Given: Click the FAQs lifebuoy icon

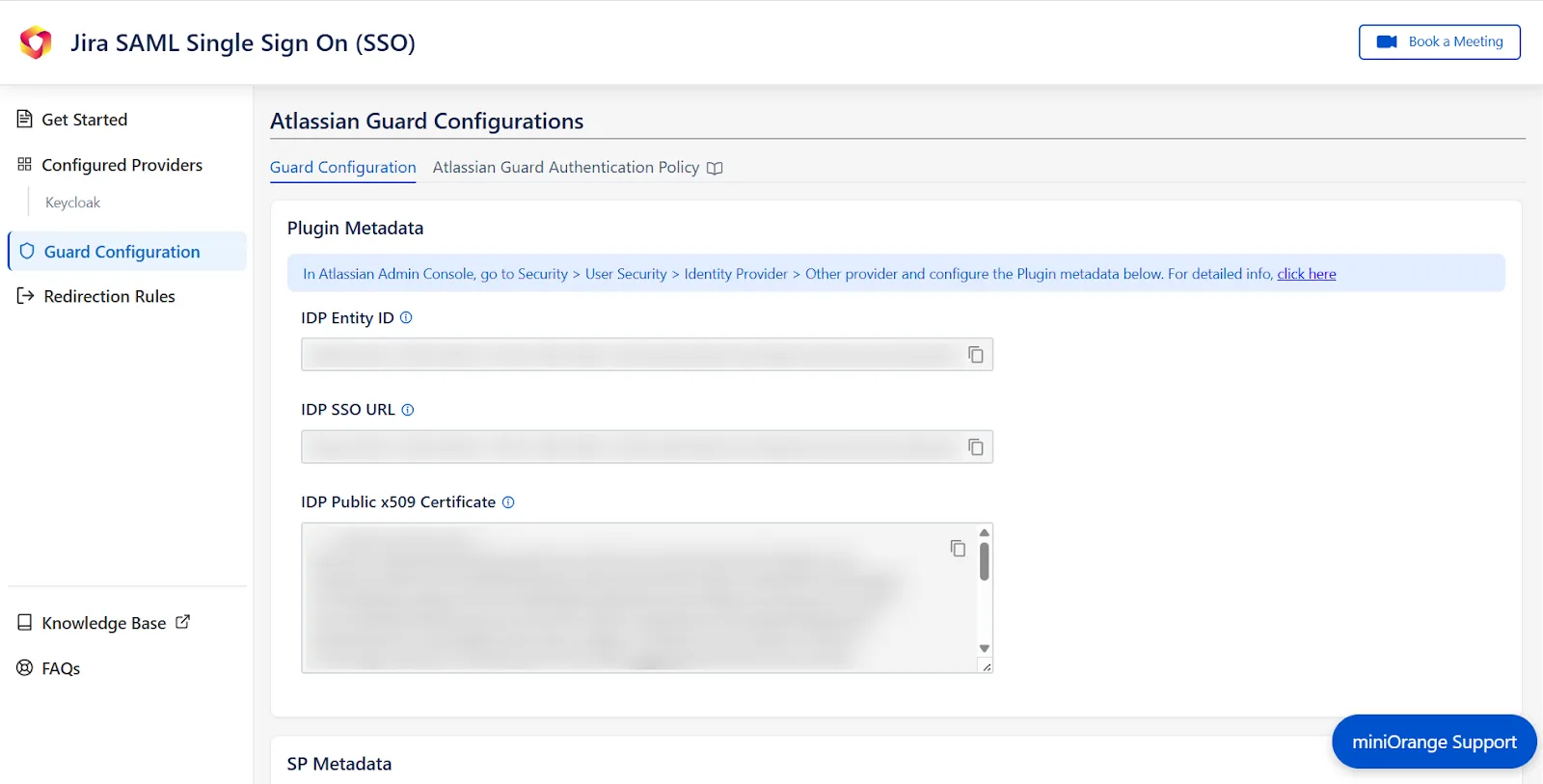Looking at the screenshot, I should (25, 667).
